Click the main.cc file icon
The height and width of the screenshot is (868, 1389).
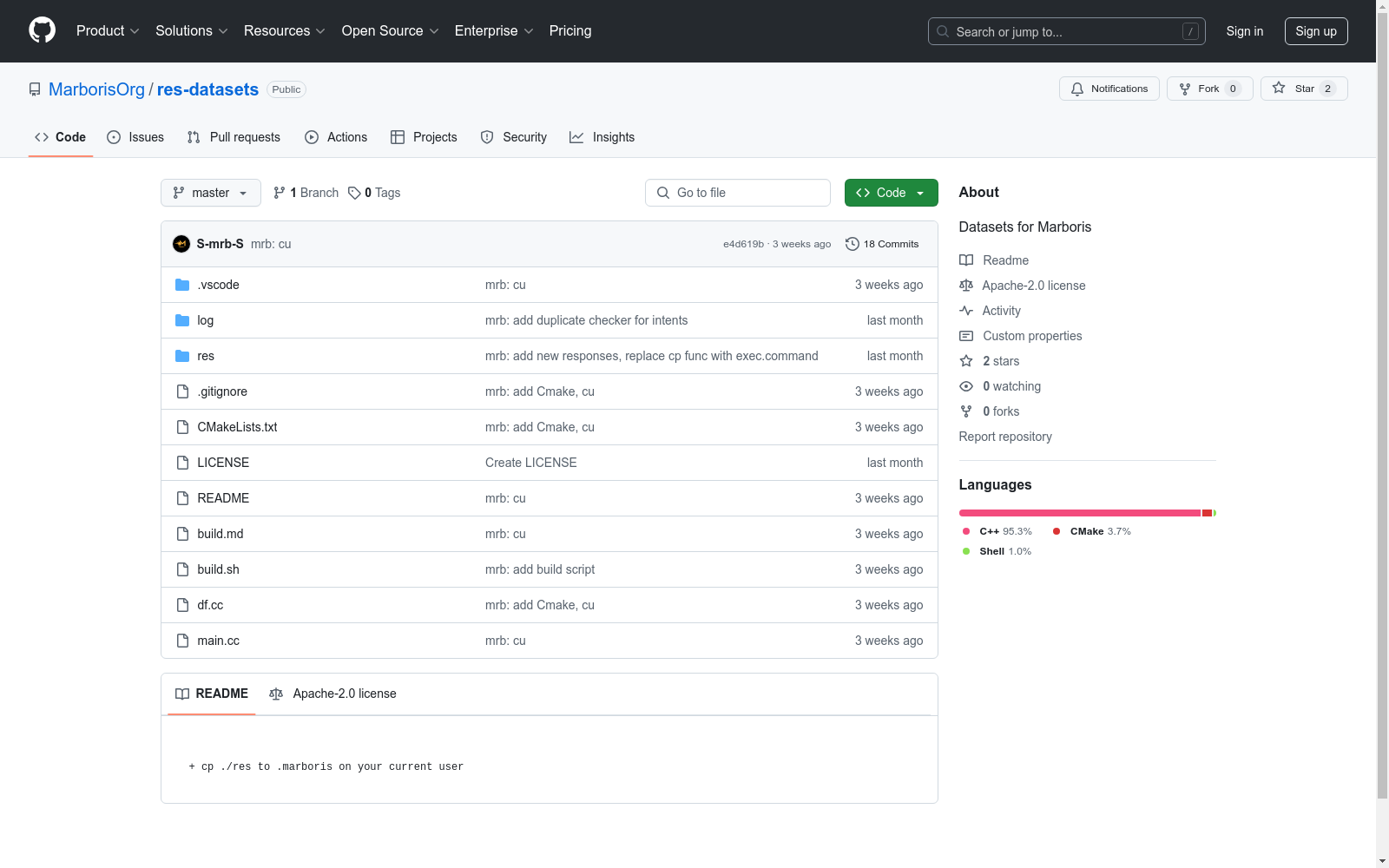point(182,641)
